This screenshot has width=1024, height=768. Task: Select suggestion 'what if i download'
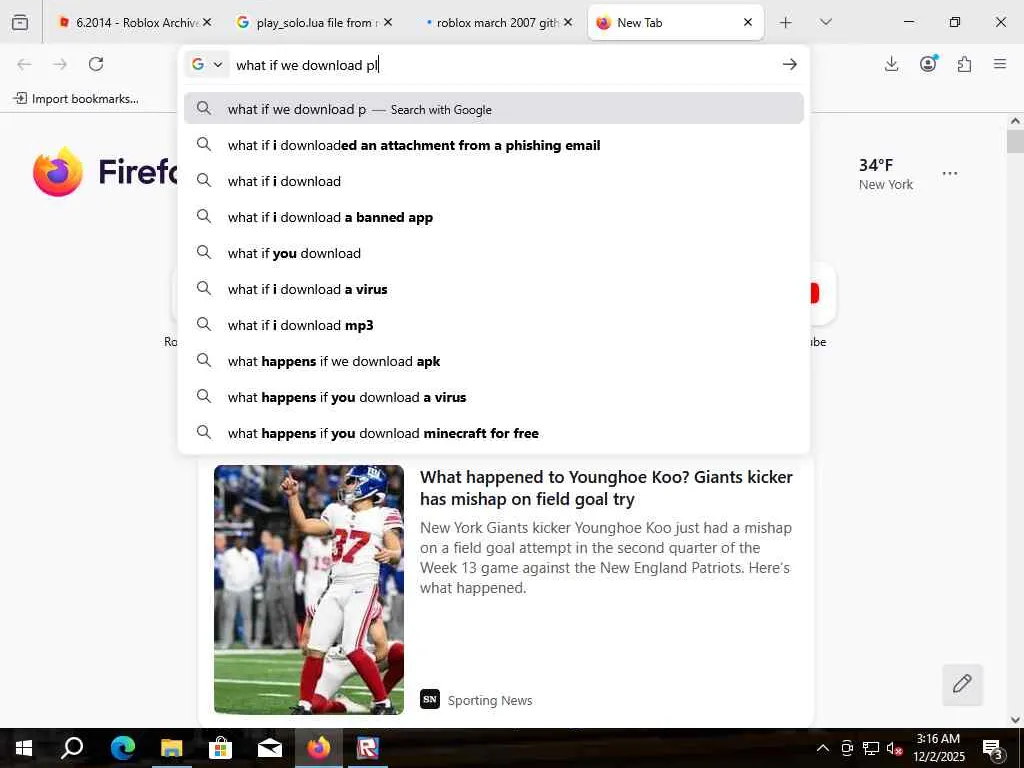[494, 181]
